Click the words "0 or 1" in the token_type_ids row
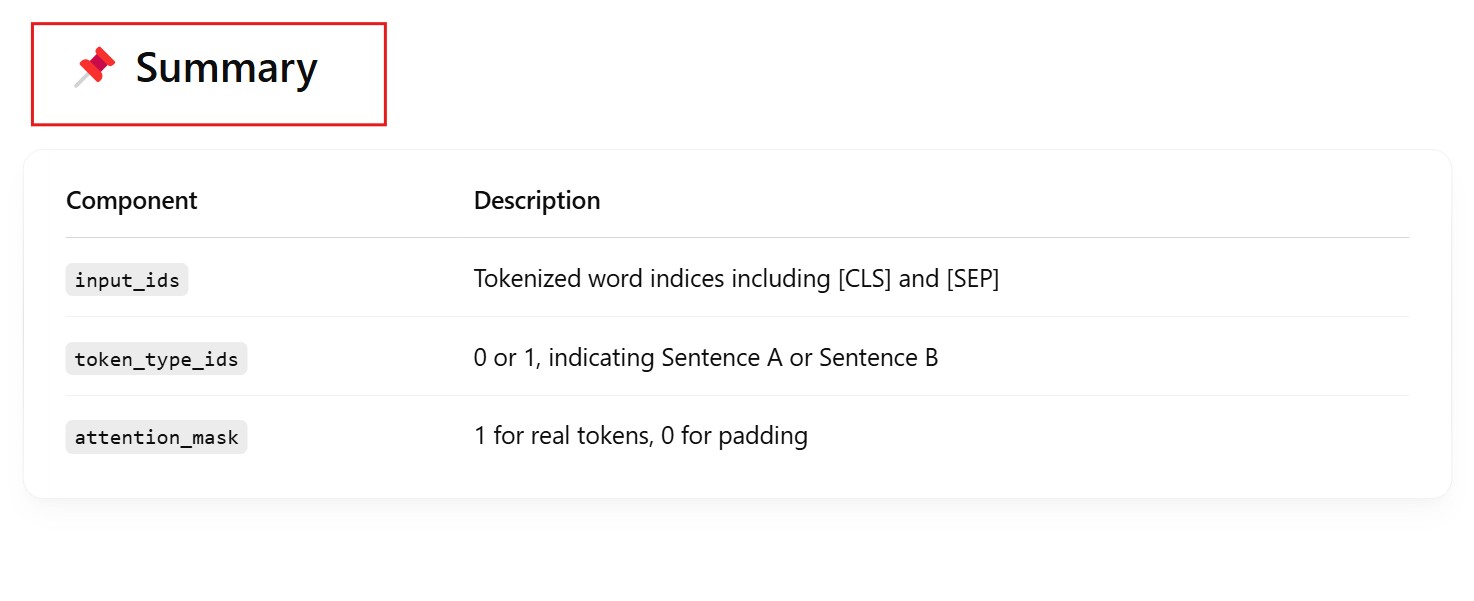 (x=507, y=358)
